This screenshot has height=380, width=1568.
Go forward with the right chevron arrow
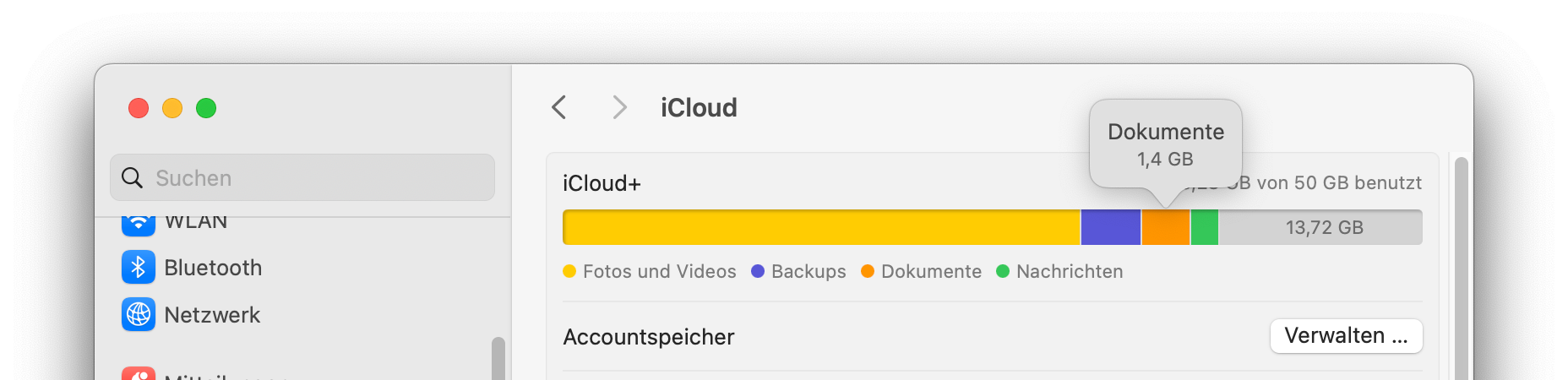[619, 107]
